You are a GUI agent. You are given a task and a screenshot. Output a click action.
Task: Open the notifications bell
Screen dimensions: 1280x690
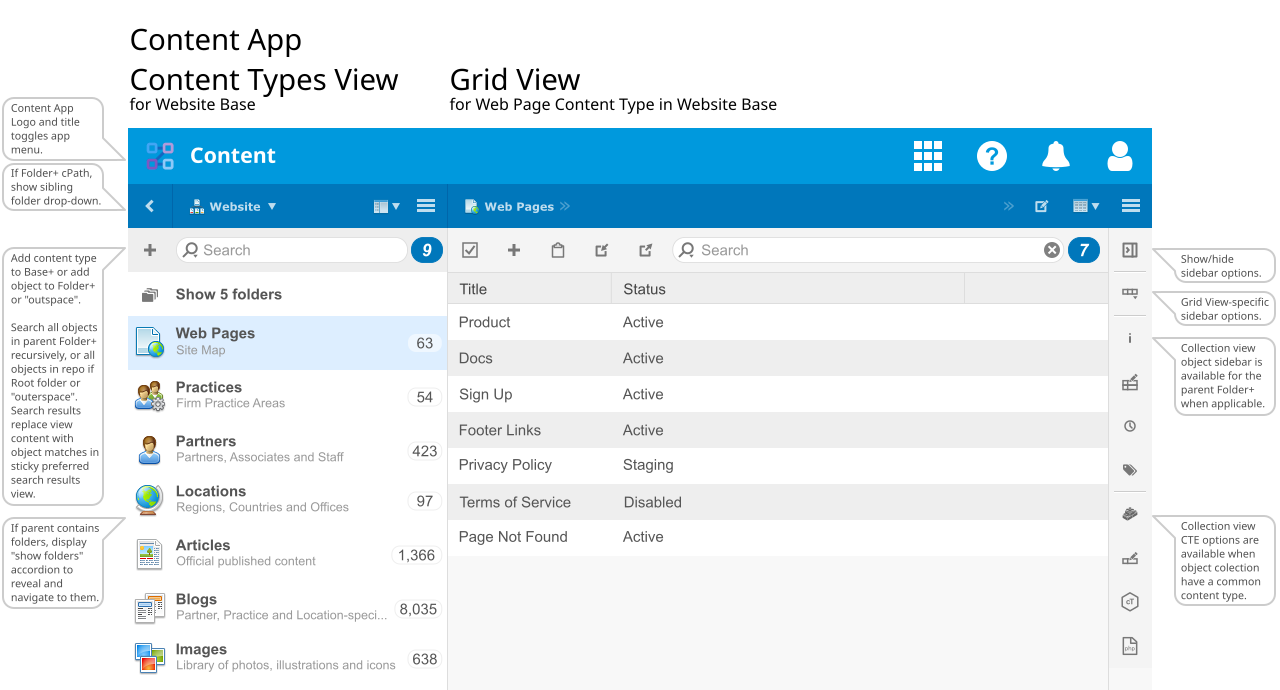(x=1055, y=156)
